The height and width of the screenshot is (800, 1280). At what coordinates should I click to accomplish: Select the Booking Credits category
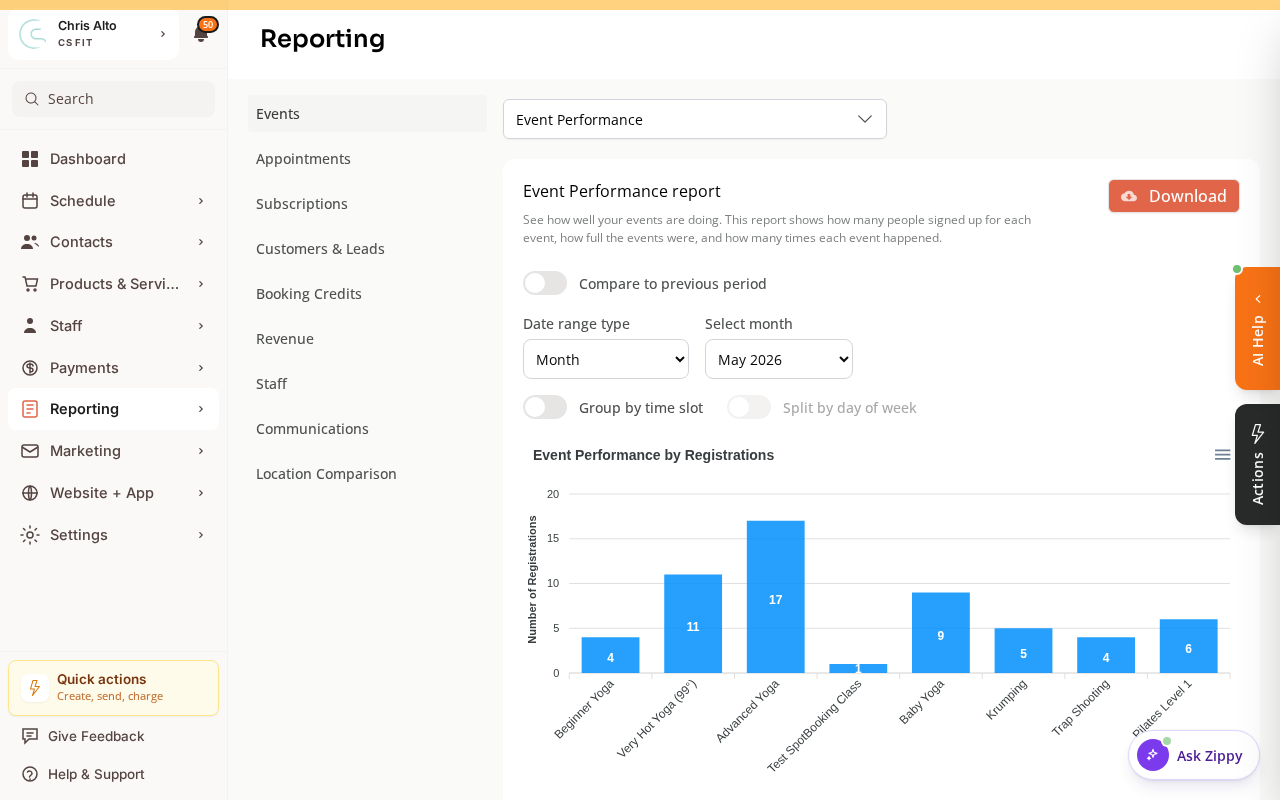(x=367, y=293)
